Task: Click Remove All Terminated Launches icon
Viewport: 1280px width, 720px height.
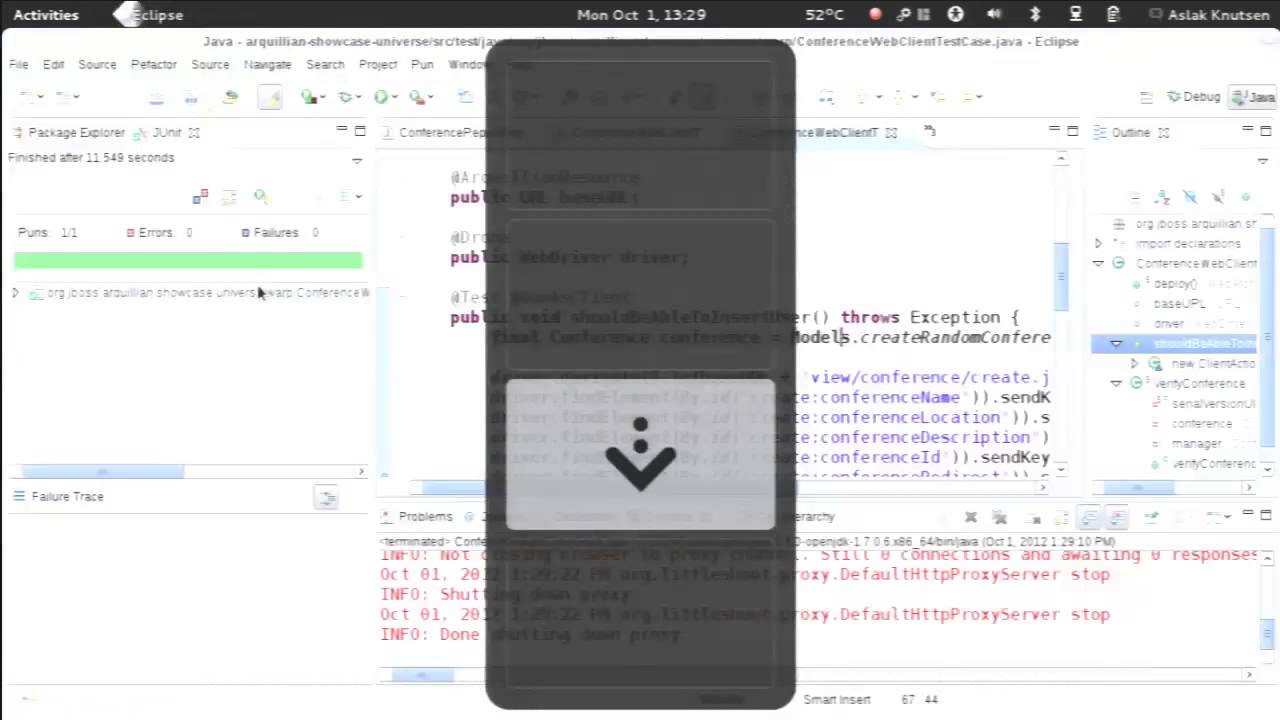Action: (x=999, y=517)
